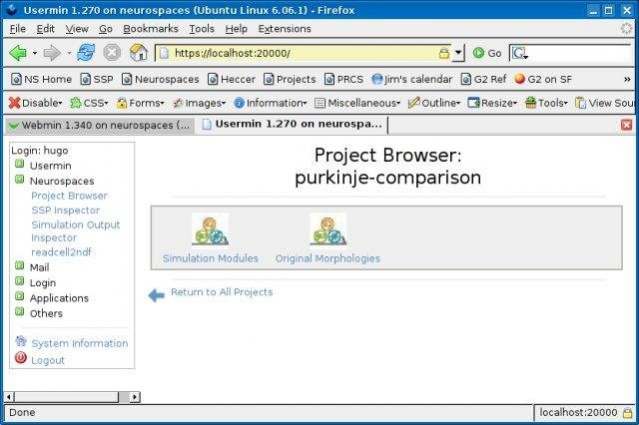Show more bookmarks with the chevron
The image size is (639, 425).
pyautogui.click(x=627, y=79)
